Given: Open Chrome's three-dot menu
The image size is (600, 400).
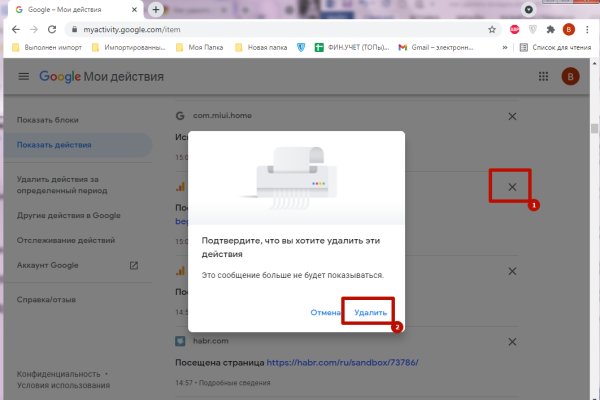Looking at the screenshot, I should click(x=588, y=29).
